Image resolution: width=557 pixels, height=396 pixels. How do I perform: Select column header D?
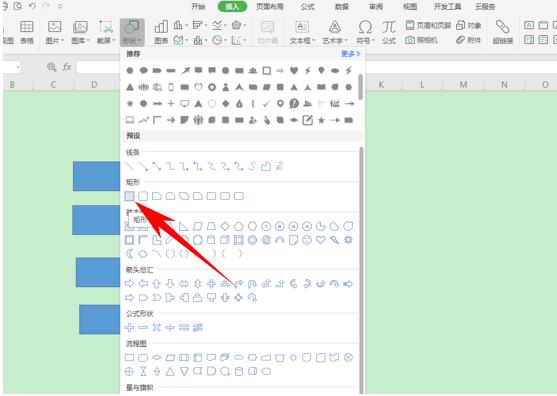(94, 85)
